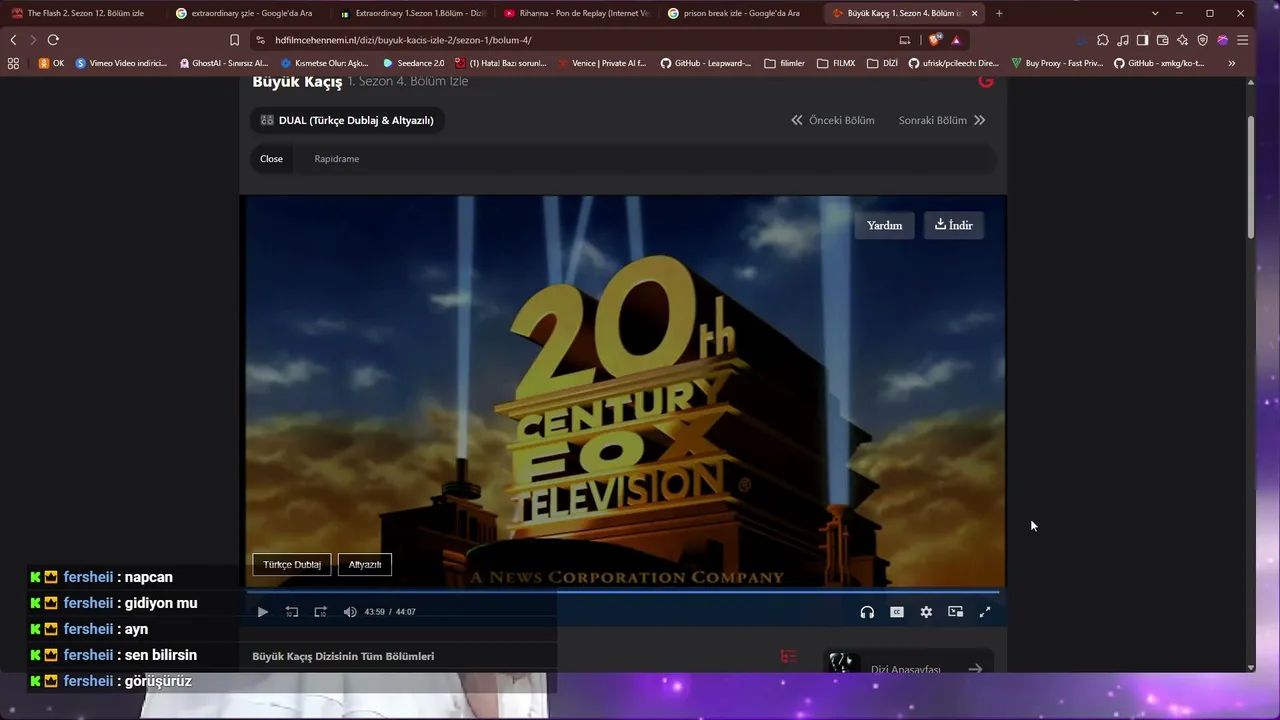The height and width of the screenshot is (720, 1280).
Task: Open the OK bookmark
Action: 51,63
